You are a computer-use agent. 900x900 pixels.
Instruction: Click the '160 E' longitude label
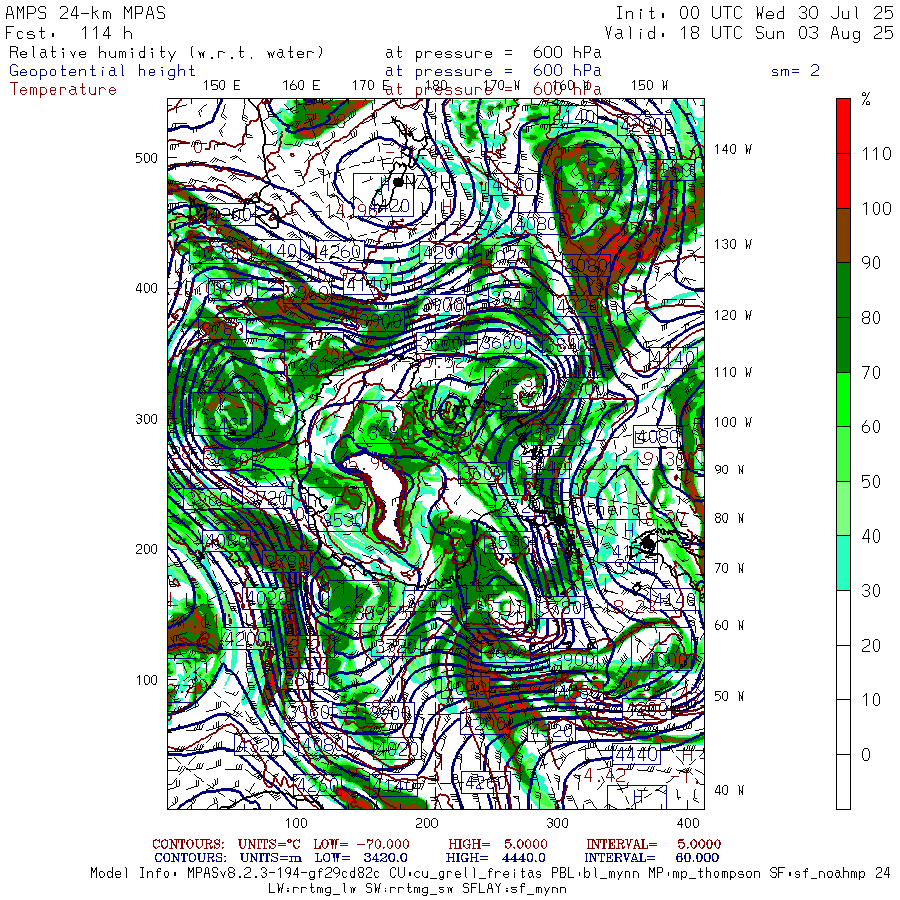301,86
